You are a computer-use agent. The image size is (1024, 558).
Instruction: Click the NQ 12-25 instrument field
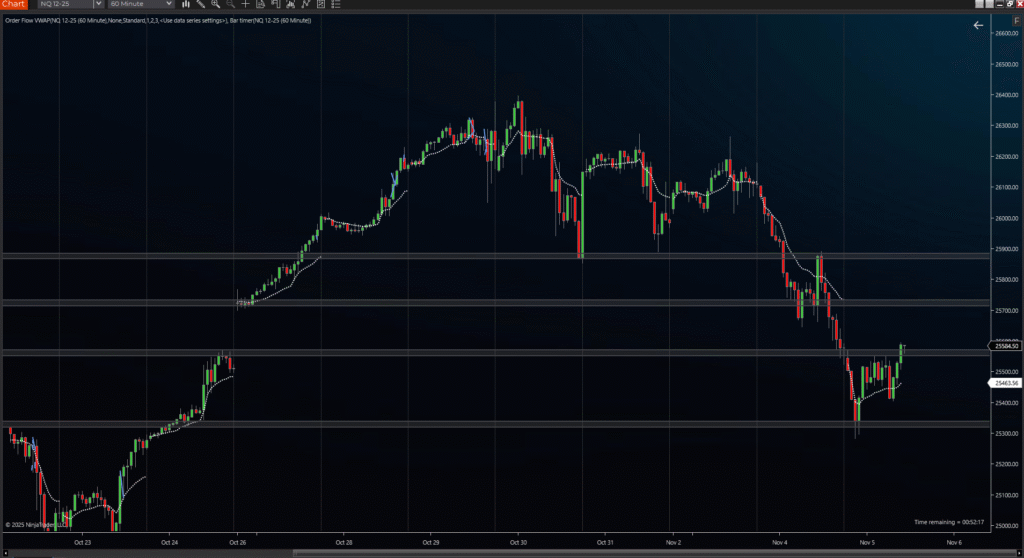click(x=62, y=4)
